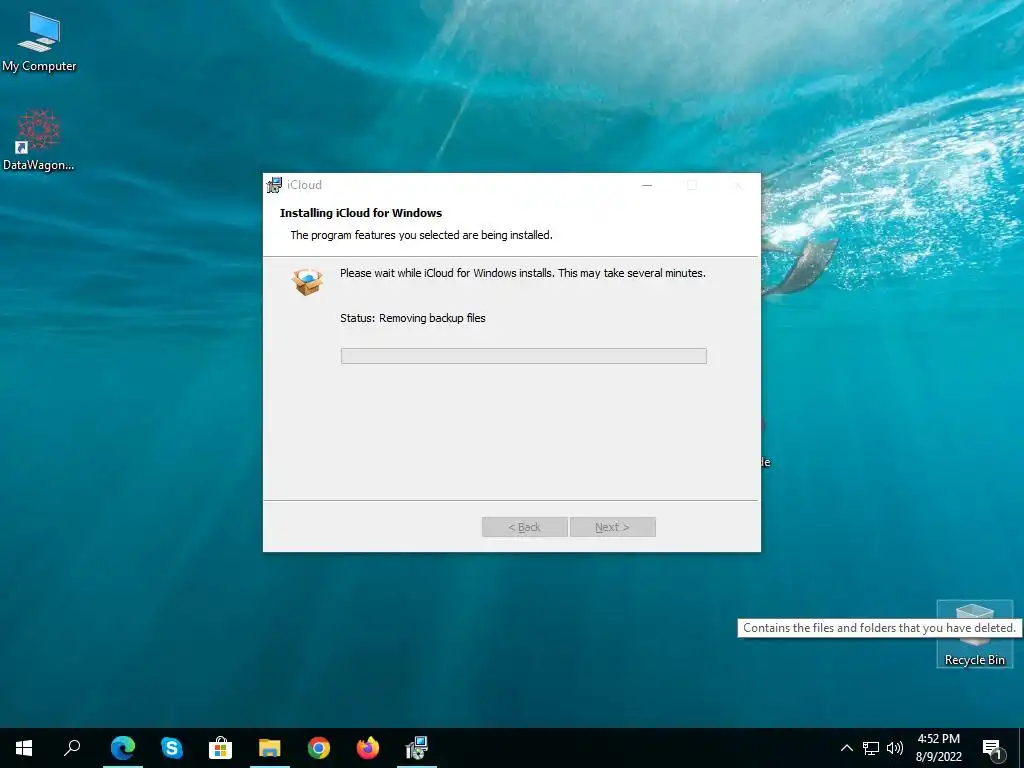
Task: Open network status tray icon
Action: point(871,748)
